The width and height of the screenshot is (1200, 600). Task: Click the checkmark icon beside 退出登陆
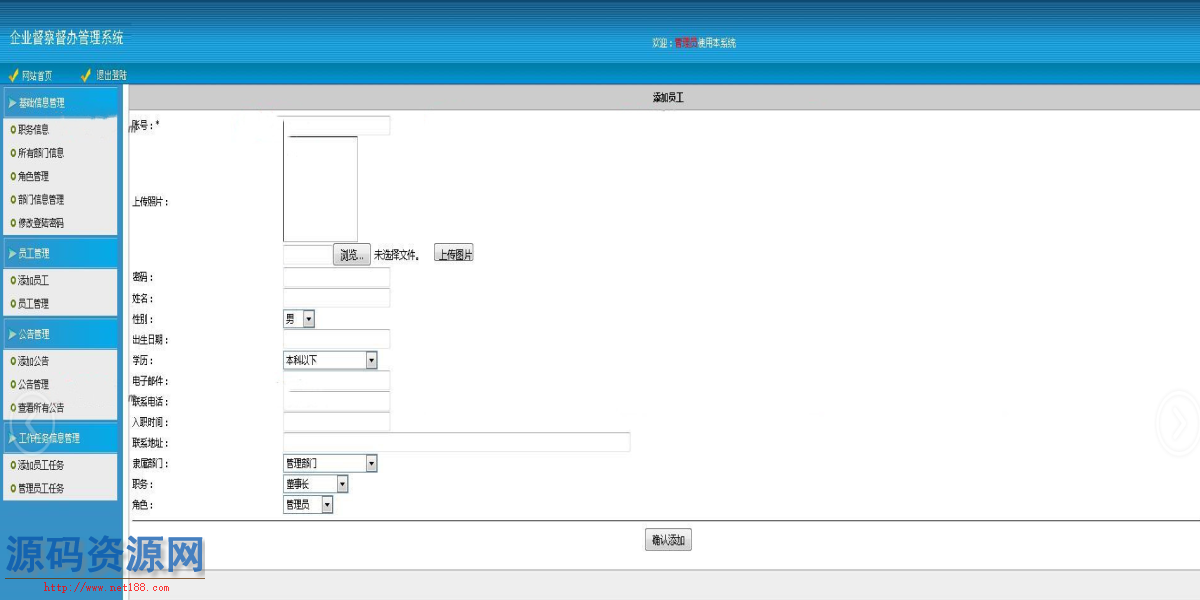tap(86, 75)
